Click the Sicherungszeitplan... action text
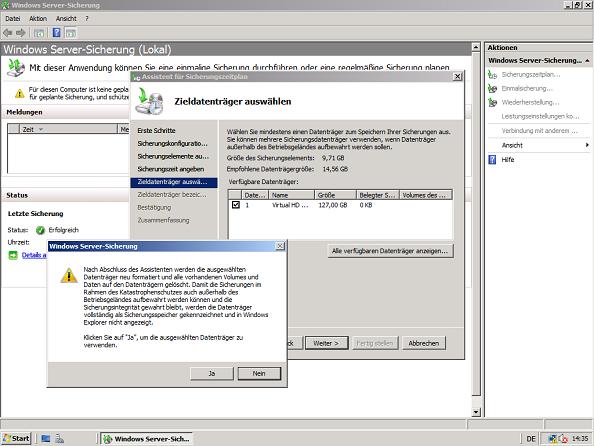 pyautogui.click(x=531, y=75)
